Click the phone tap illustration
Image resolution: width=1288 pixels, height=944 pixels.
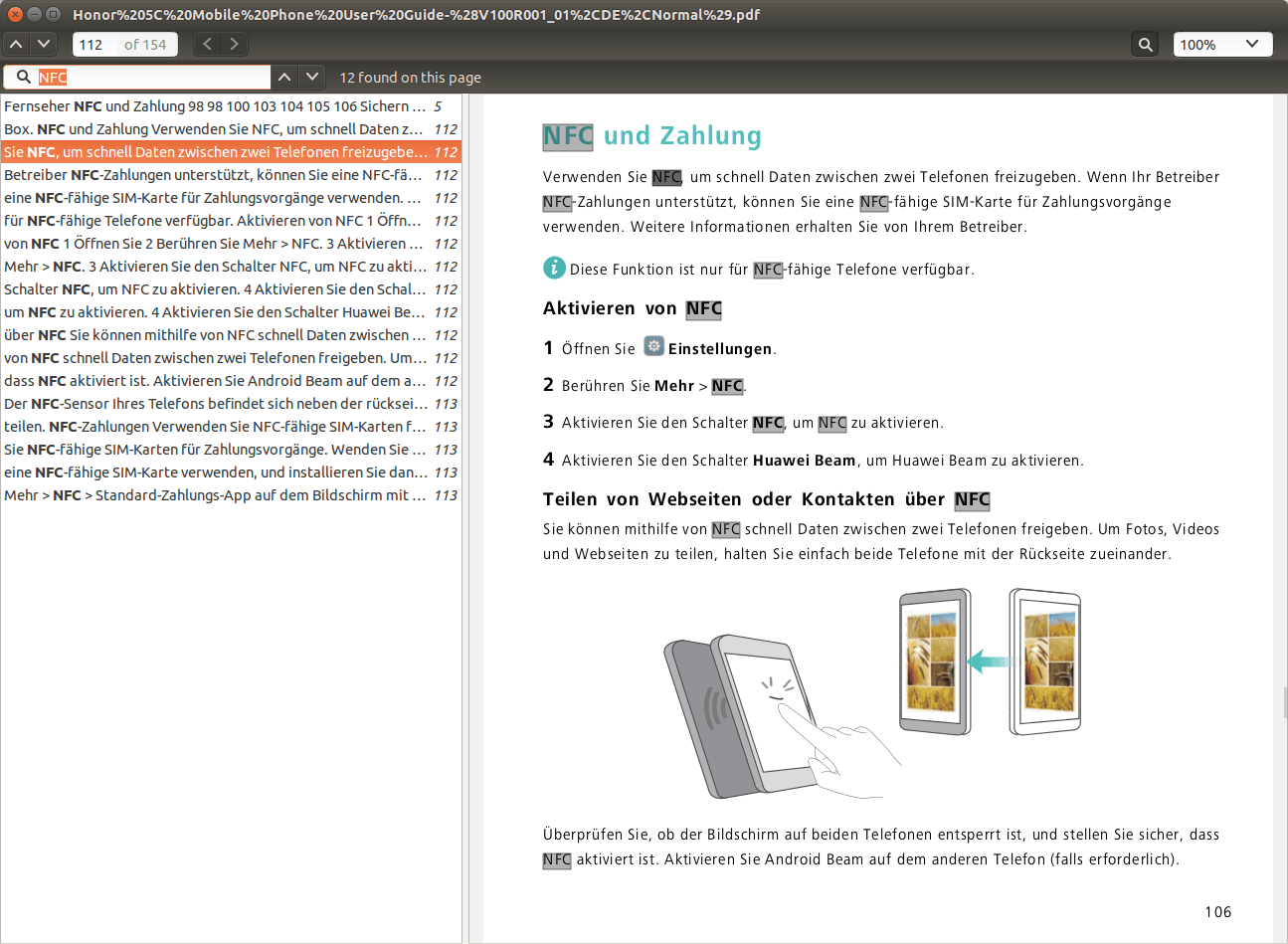click(x=781, y=716)
